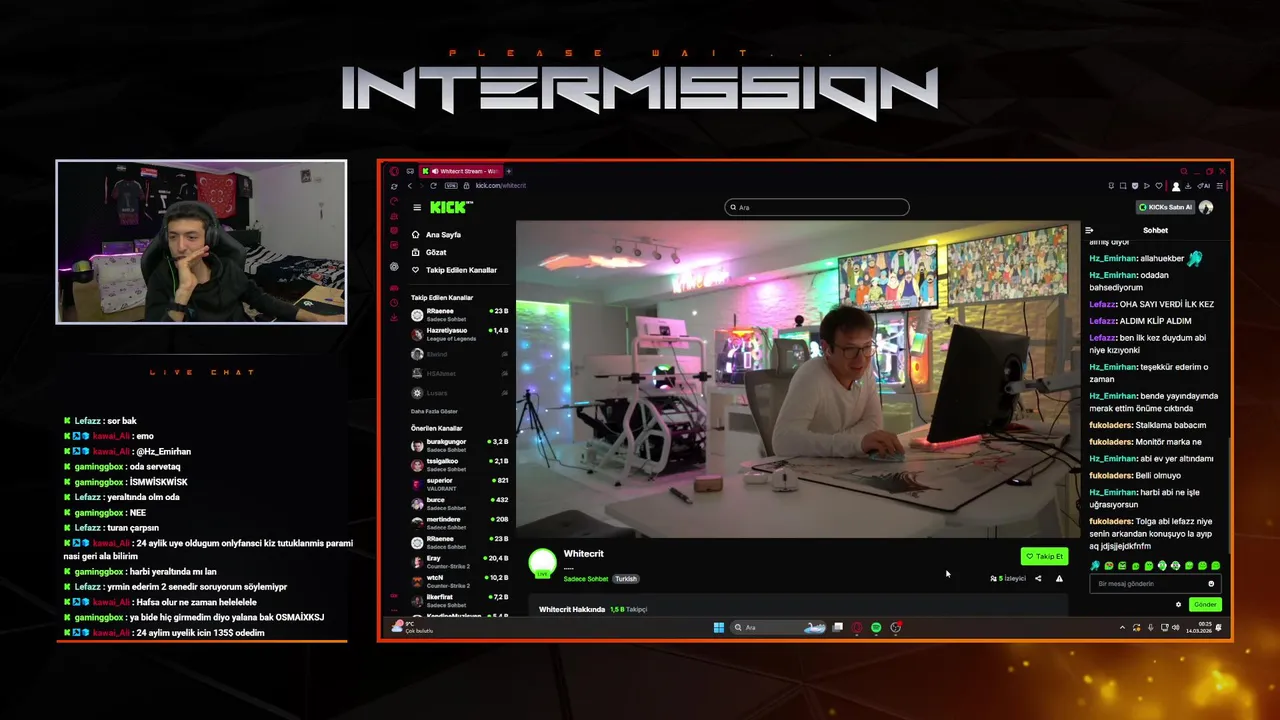Click the first quick emote below chat
Image resolution: width=1280 pixels, height=720 pixels.
1095,566
